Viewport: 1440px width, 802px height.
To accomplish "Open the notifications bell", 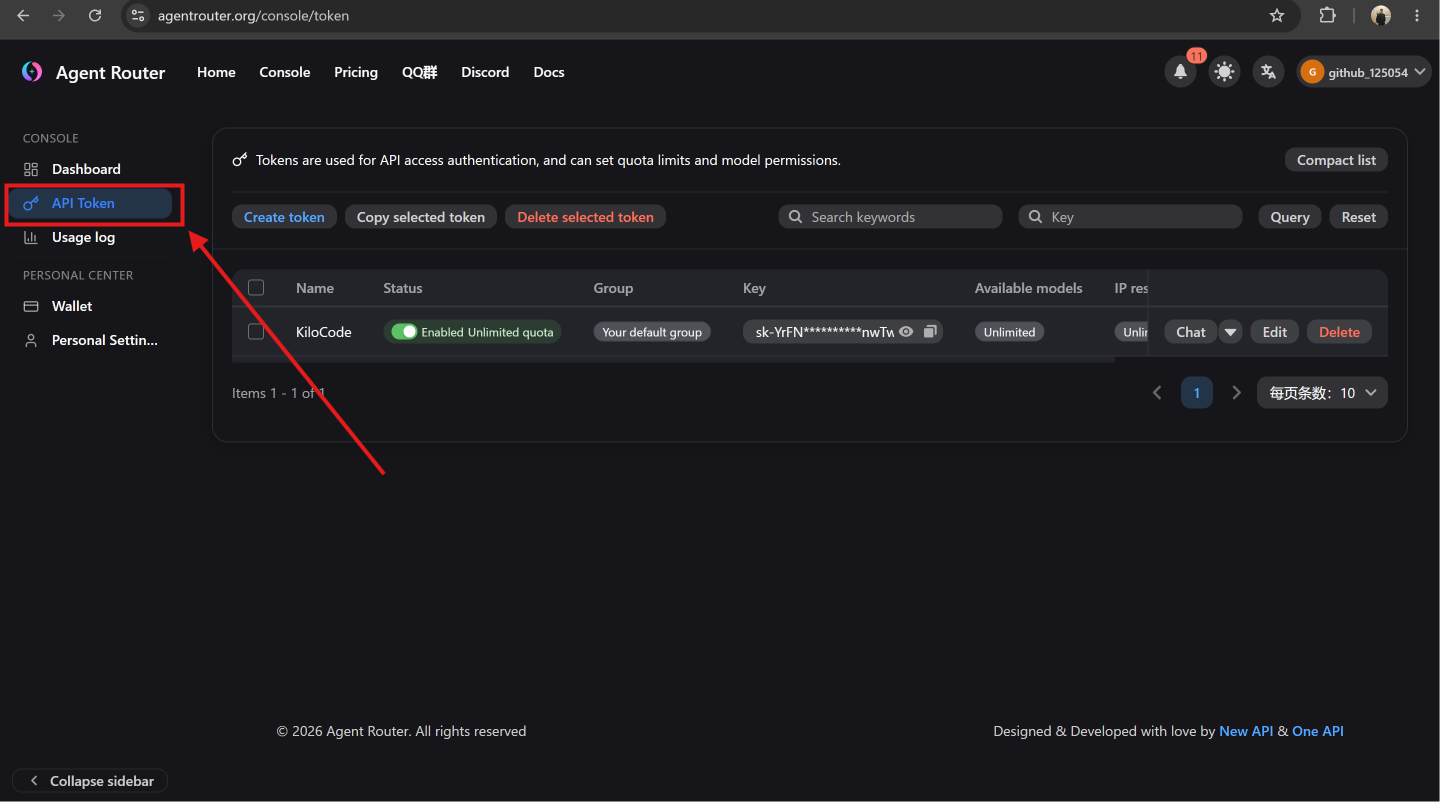I will [x=1180, y=72].
